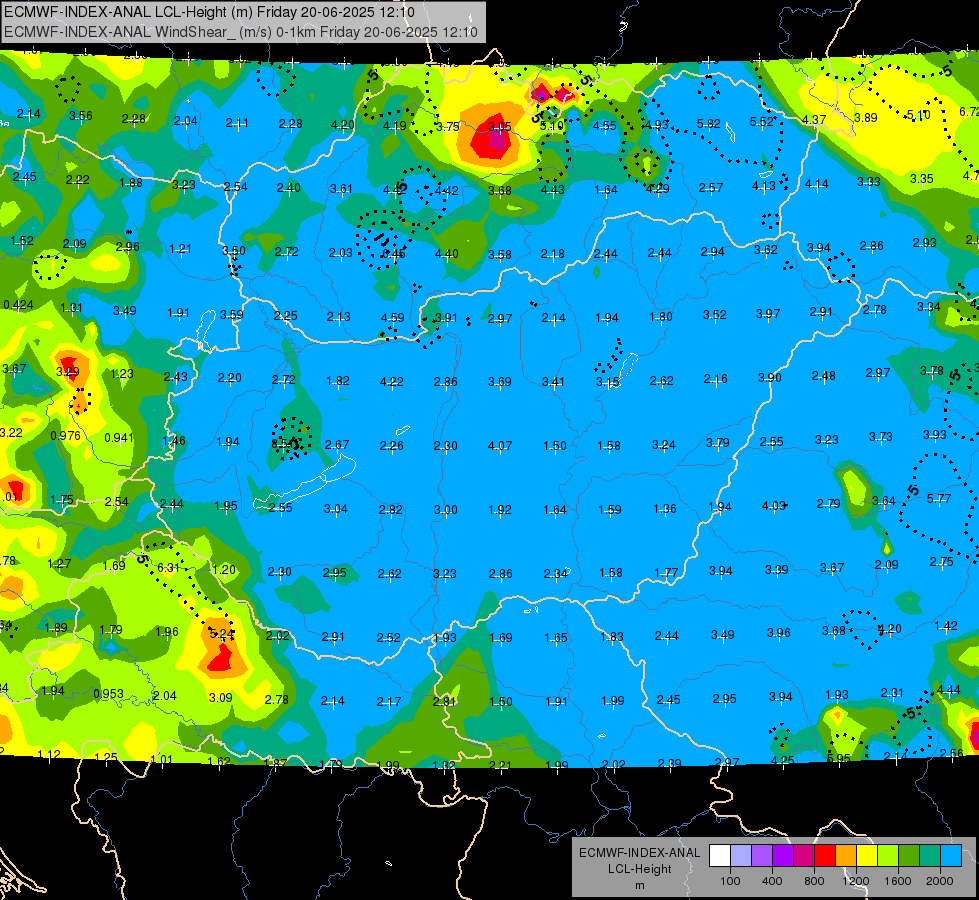Click the wind shear value 5.52

pyautogui.click(x=762, y=122)
